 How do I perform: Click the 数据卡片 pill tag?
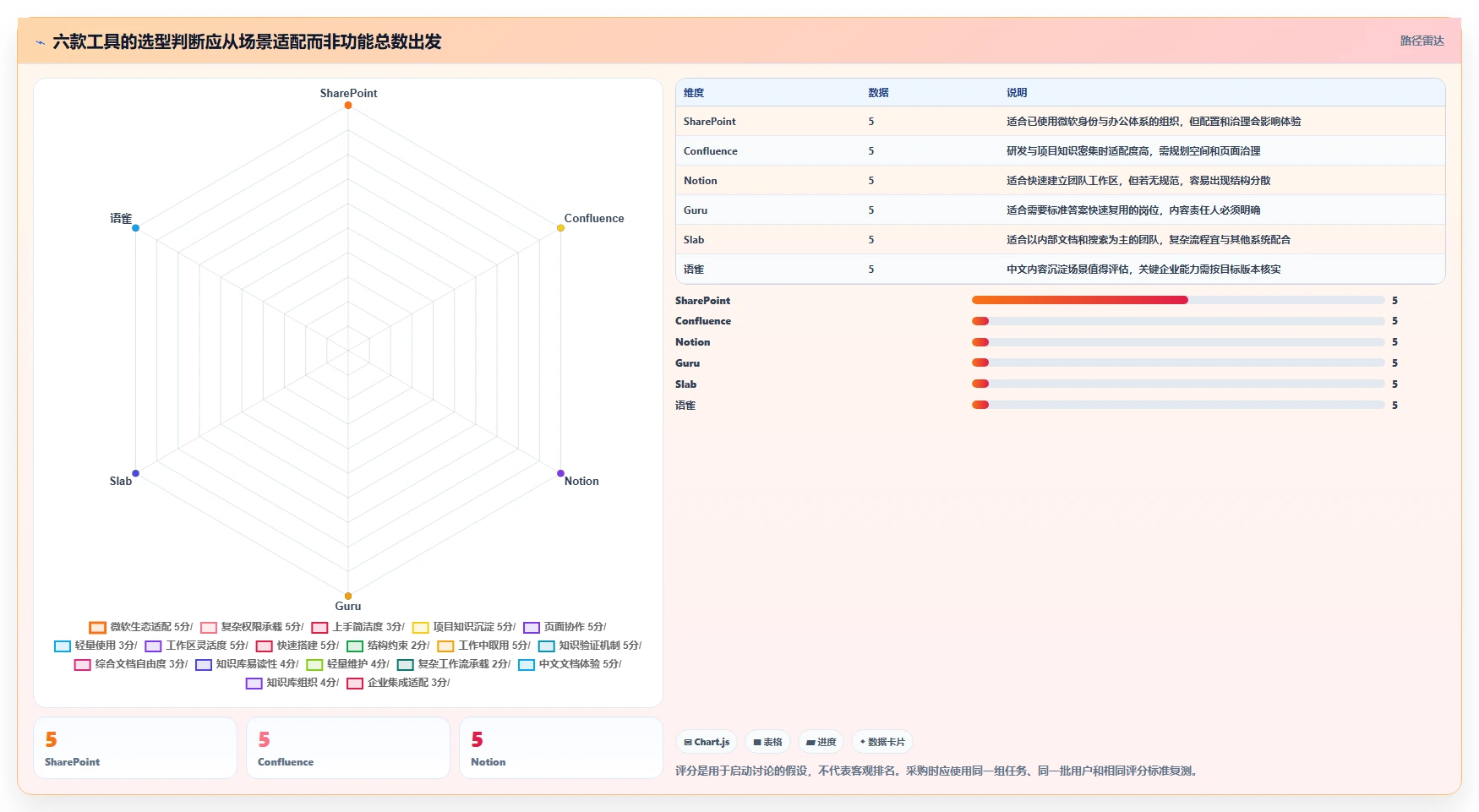point(882,742)
